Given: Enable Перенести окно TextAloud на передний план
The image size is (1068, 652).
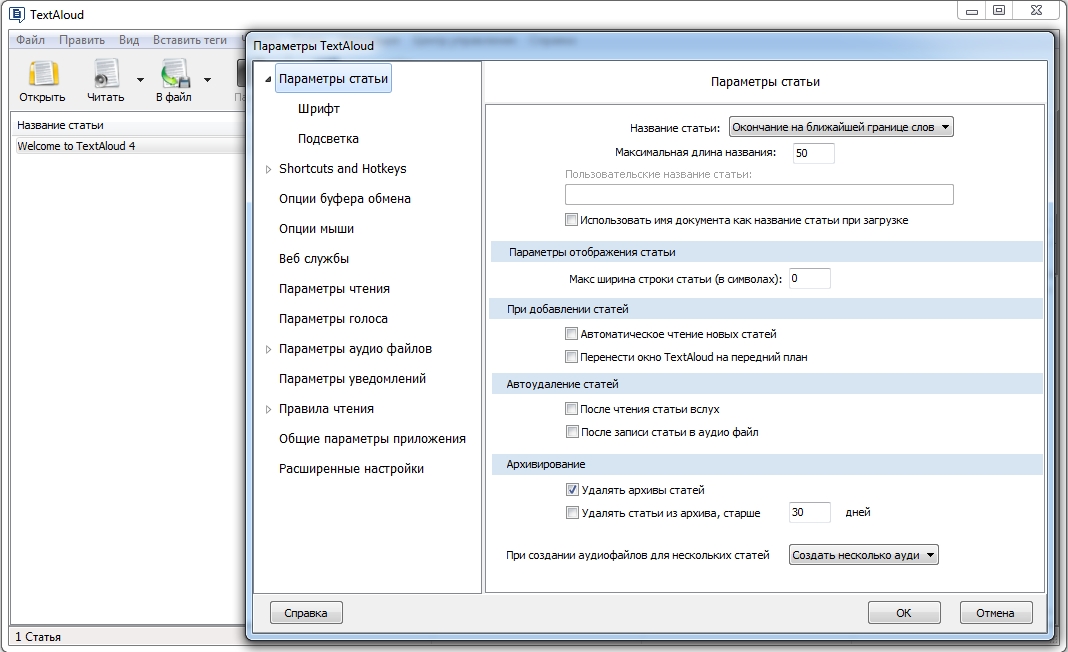Looking at the screenshot, I should click(571, 356).
